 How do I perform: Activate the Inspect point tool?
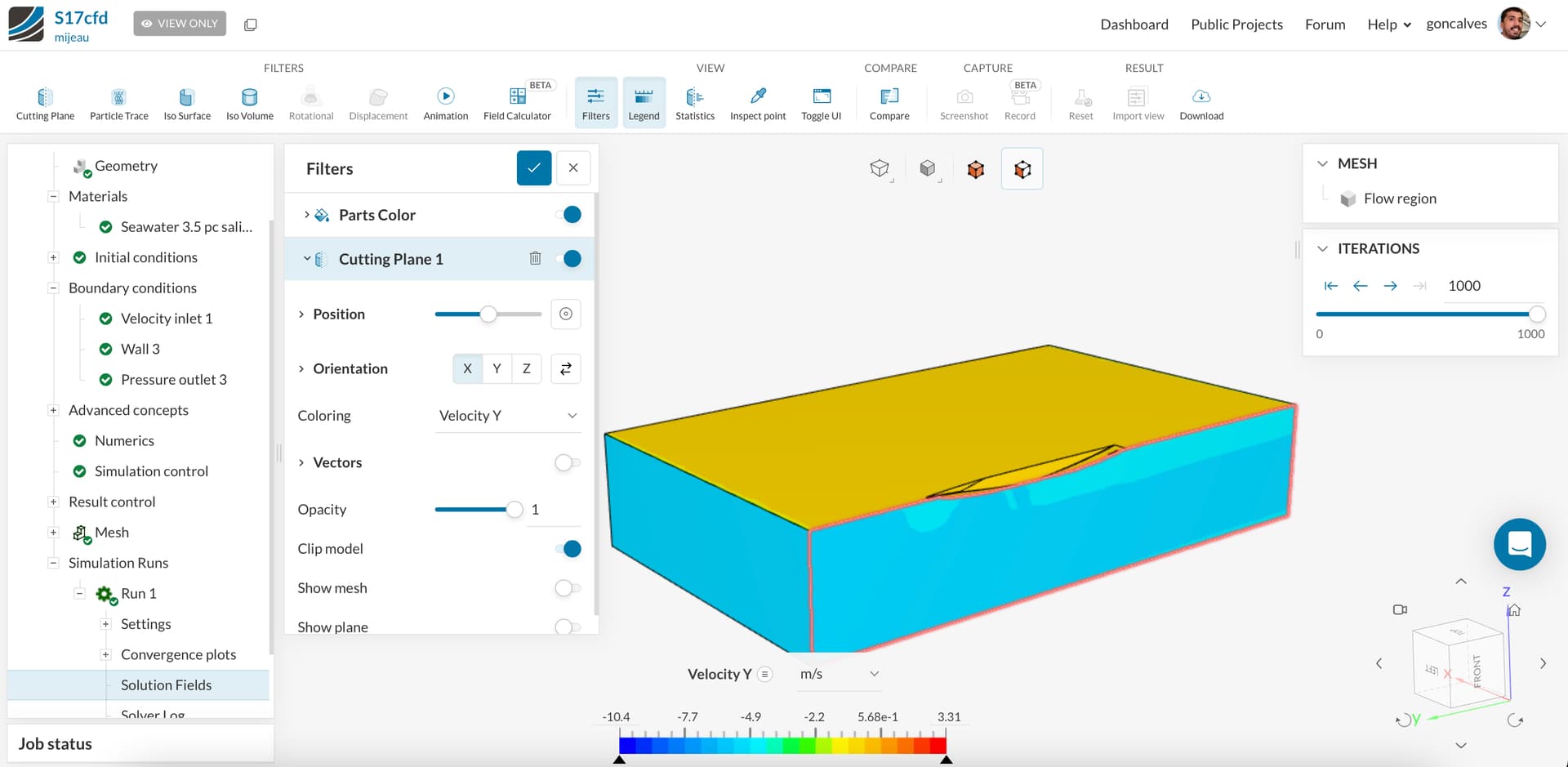tap(758, 105)
